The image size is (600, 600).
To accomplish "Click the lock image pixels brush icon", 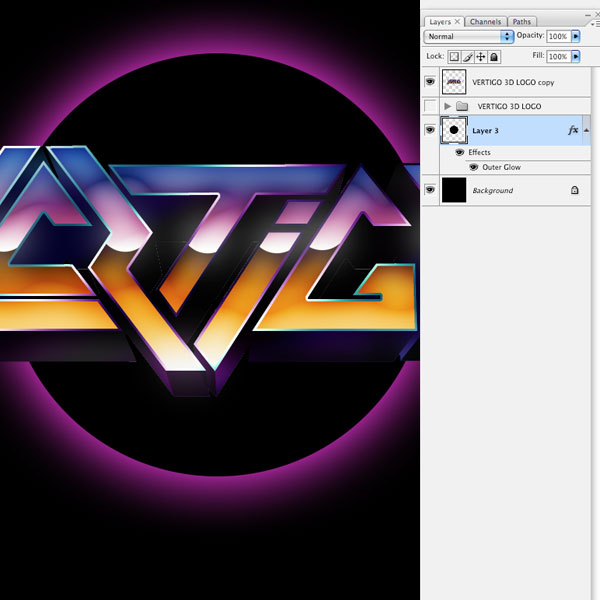I will (465, 57).
